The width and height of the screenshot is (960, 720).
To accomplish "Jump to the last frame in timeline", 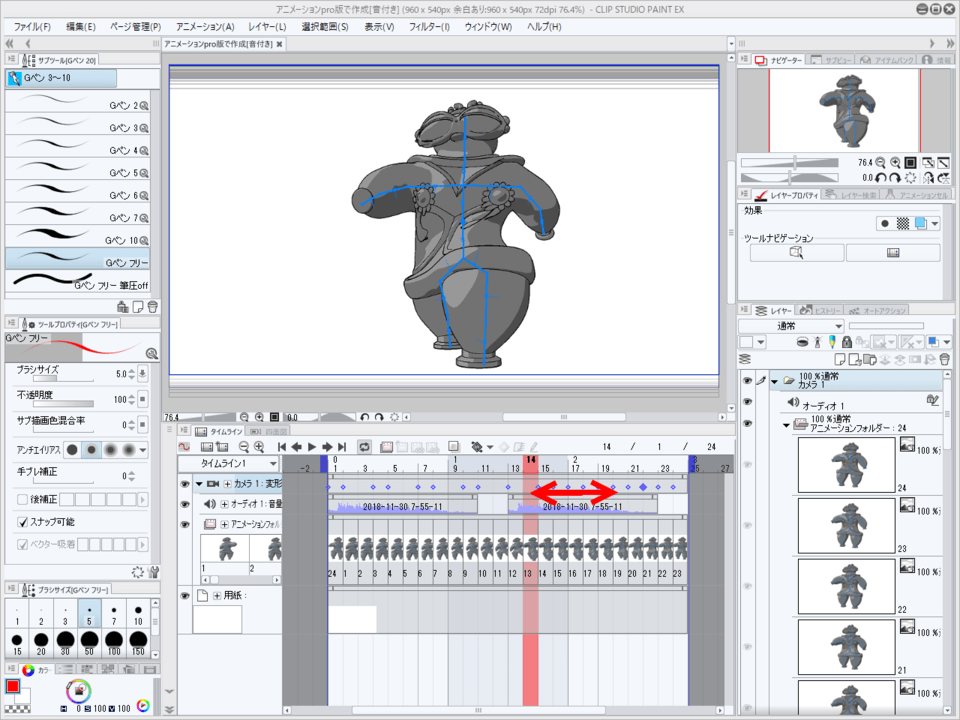I will [342, 447].
